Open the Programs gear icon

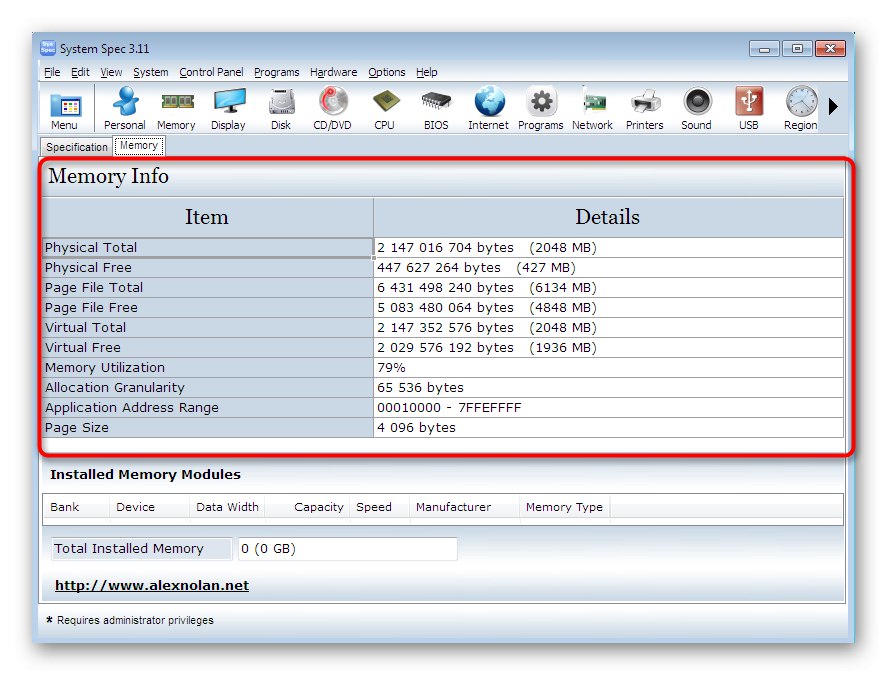tap(541, 109)
